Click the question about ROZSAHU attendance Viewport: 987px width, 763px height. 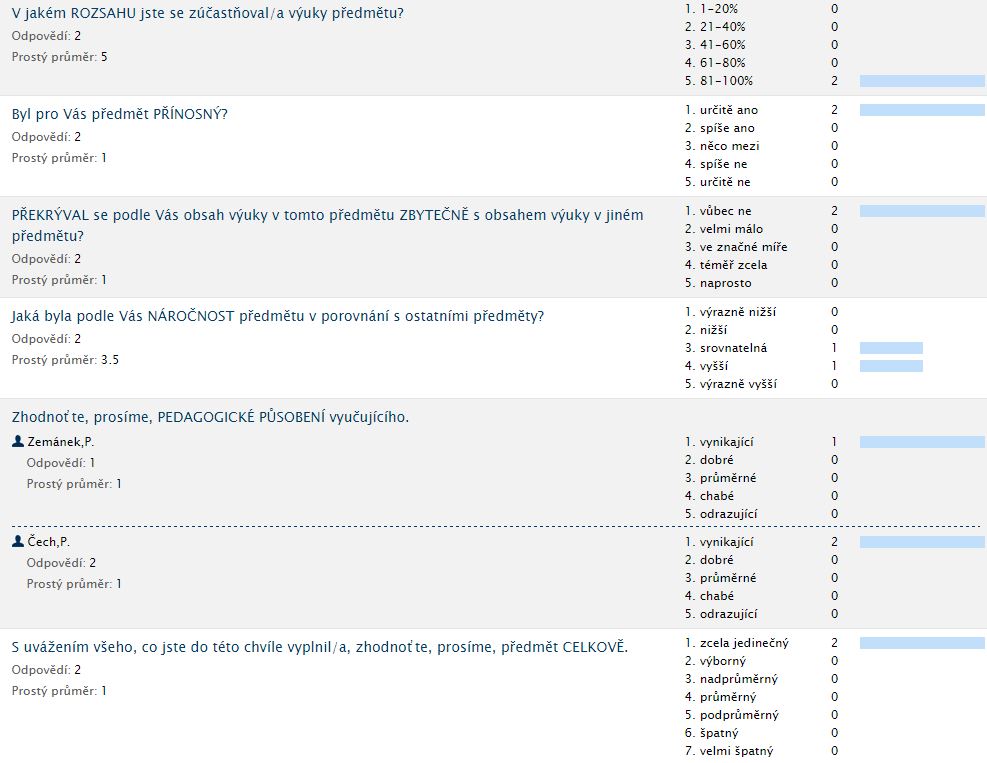click(x=208, y=14)
